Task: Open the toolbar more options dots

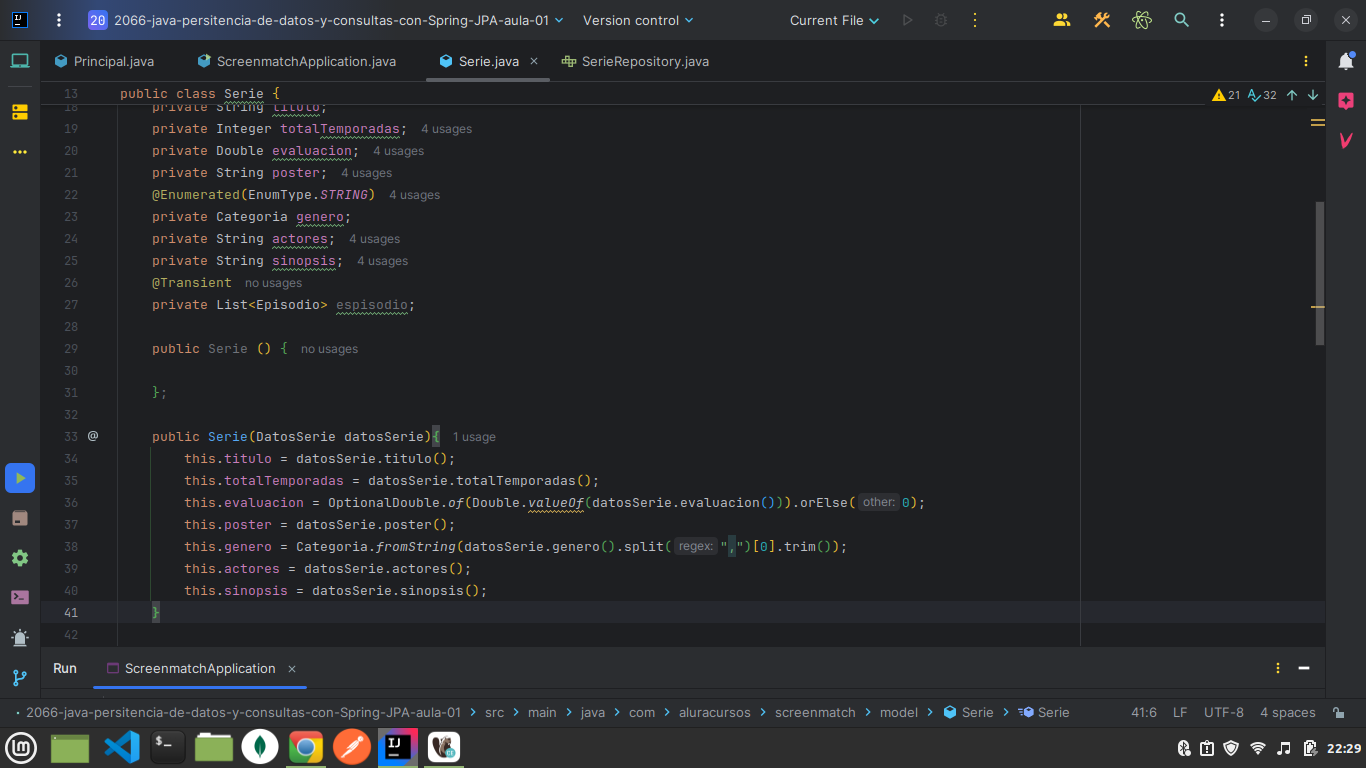Action: [x=1222, y=20]
